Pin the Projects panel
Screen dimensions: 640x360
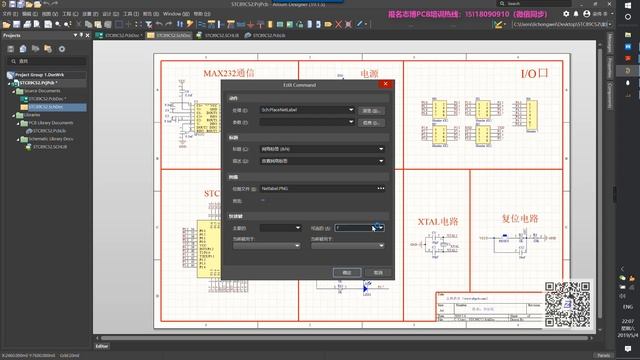[x=81, y=36]
